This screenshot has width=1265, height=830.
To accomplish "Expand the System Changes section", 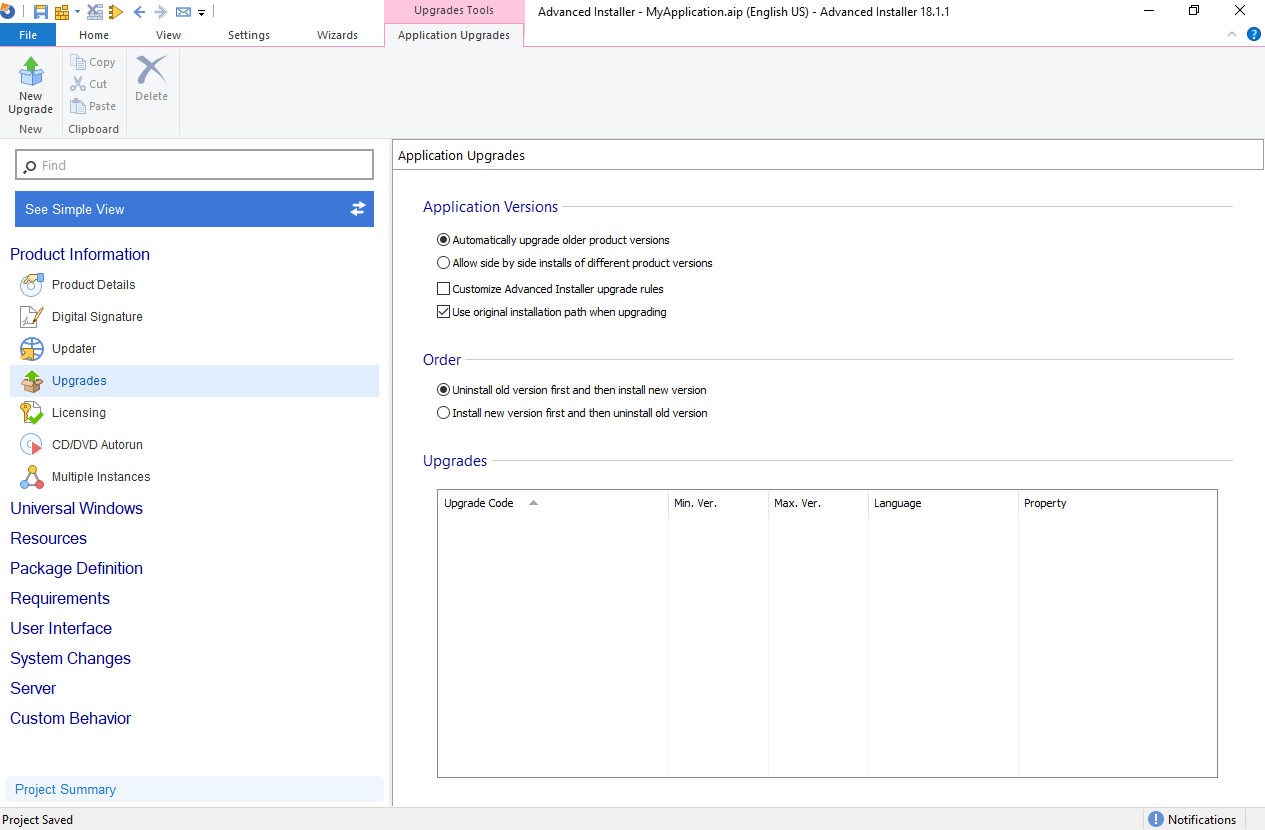I will click(x=70, y=658).
